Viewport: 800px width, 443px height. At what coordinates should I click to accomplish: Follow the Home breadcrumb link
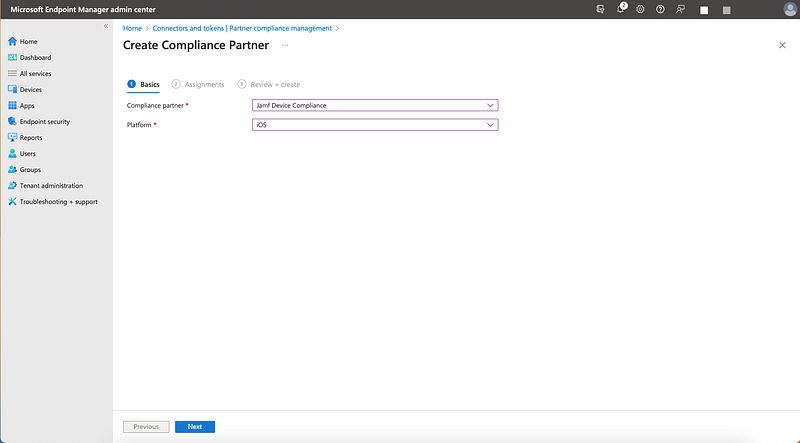click(132, 28)
